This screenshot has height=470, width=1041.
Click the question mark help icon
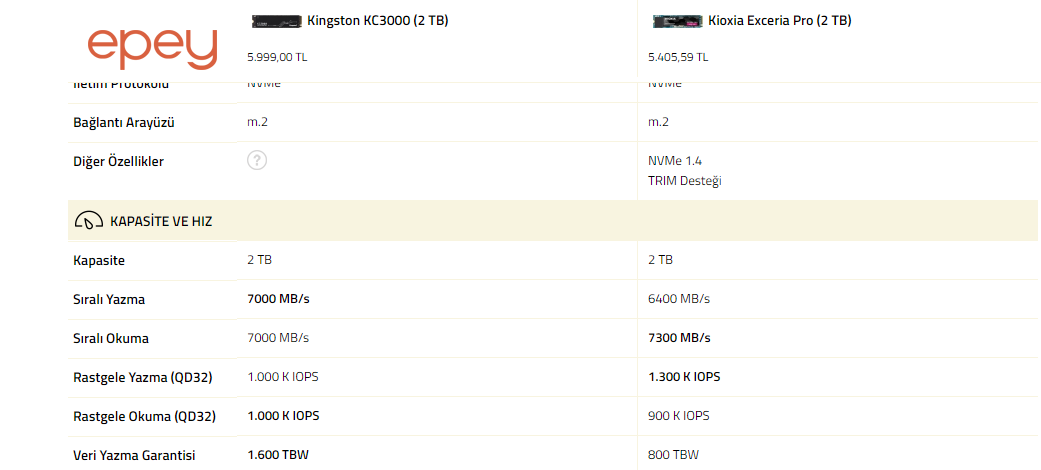point(257,161)
